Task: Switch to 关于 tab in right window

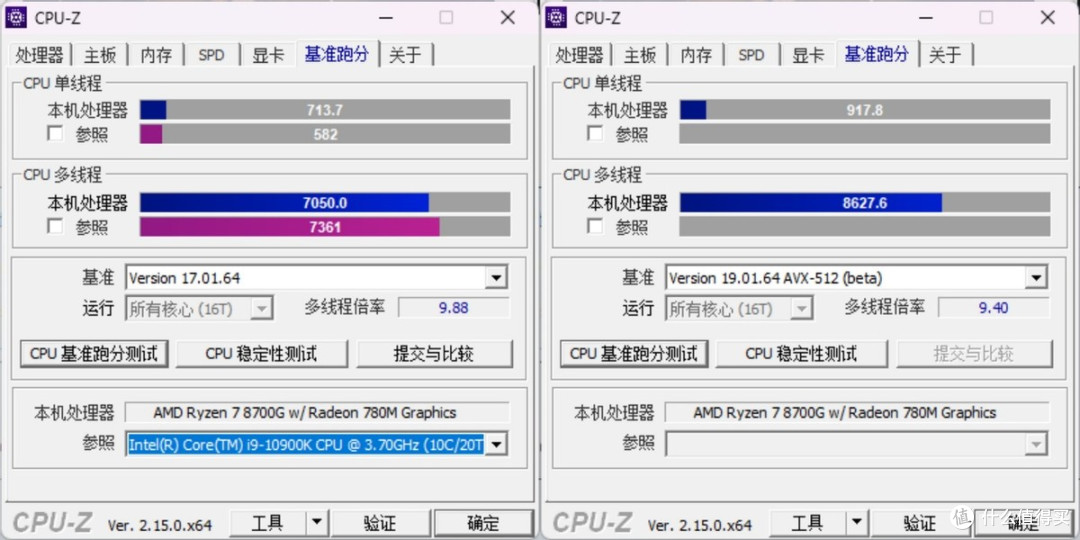Action: (x=946, y=55)
